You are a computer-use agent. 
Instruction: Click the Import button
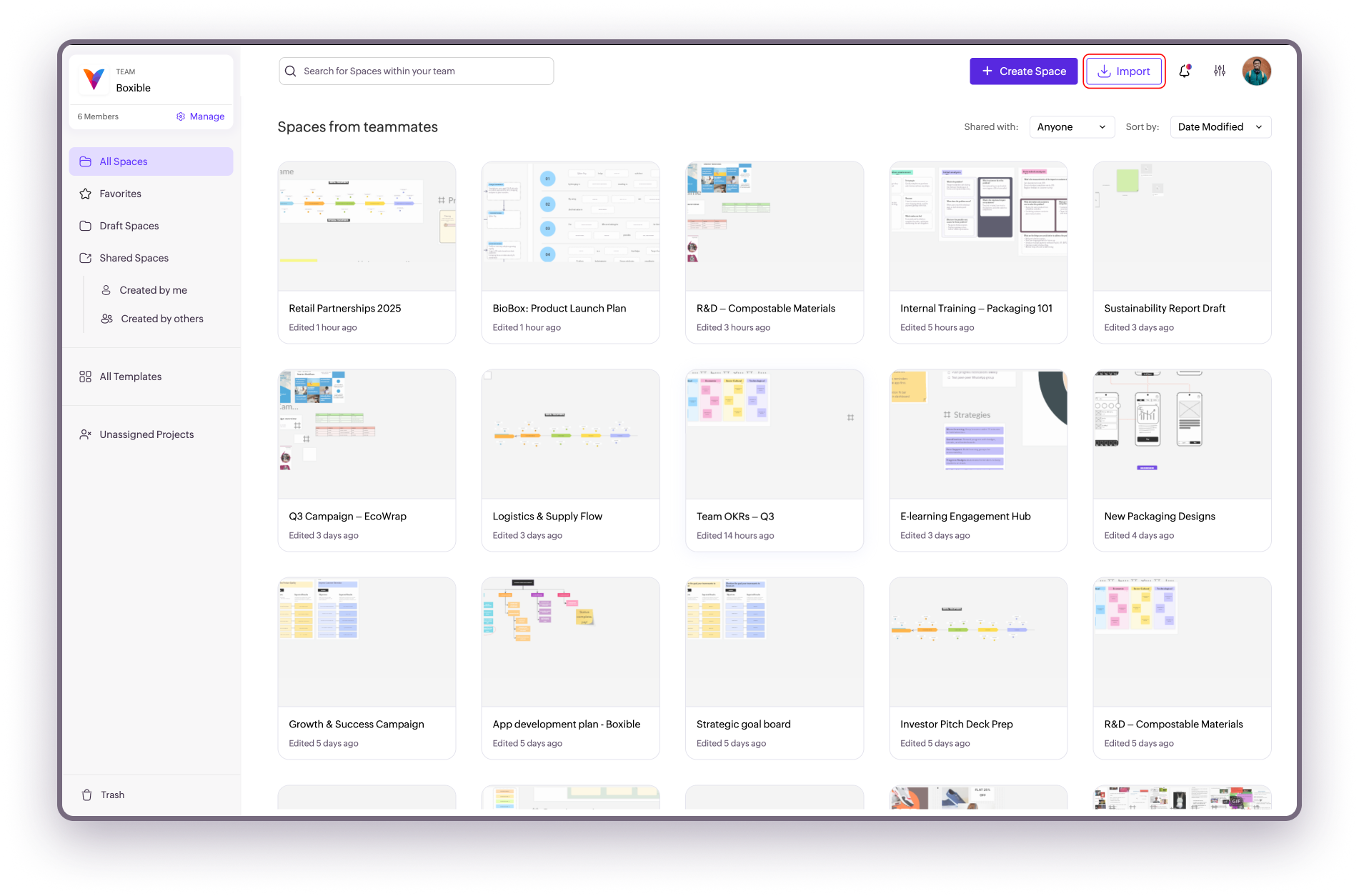[1124, 71]
